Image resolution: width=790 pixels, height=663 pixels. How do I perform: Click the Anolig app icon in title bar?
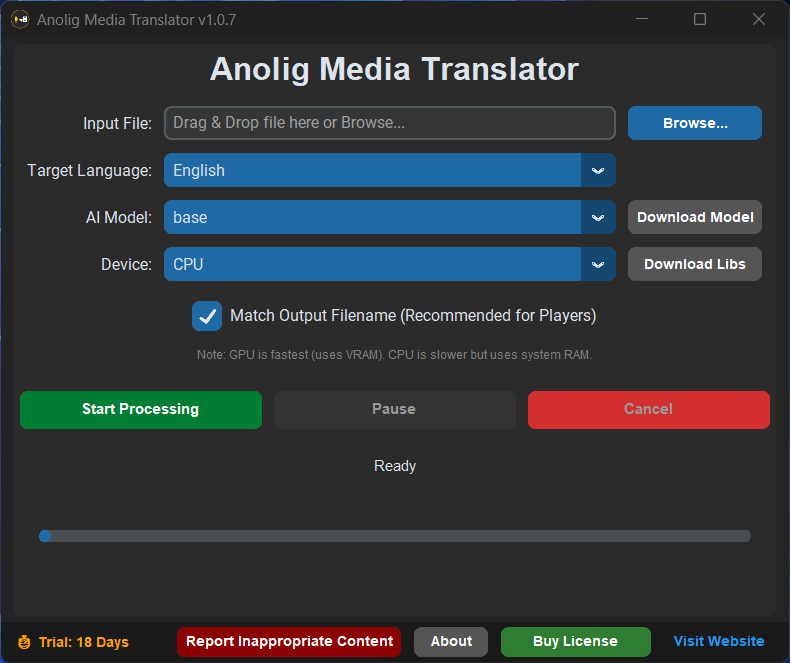point(20,20)
